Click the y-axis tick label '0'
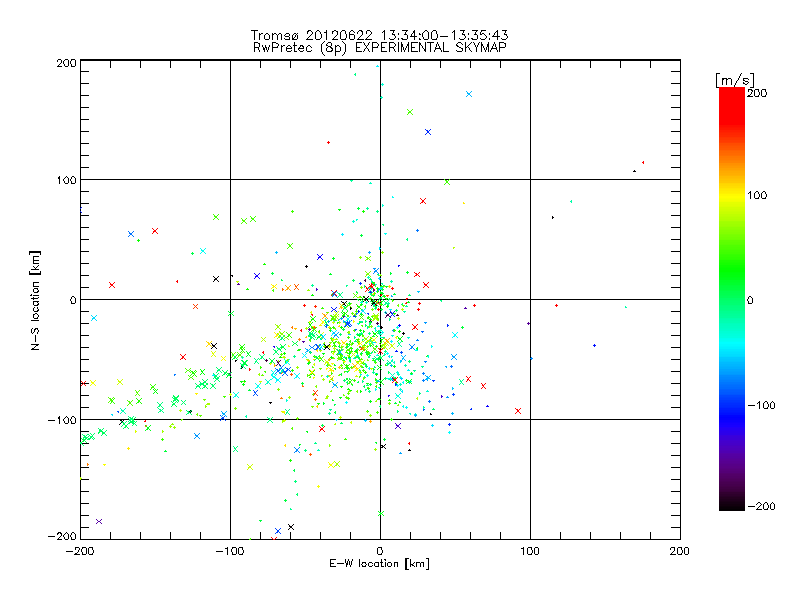800x600 pixels. [x=73, y=301]
